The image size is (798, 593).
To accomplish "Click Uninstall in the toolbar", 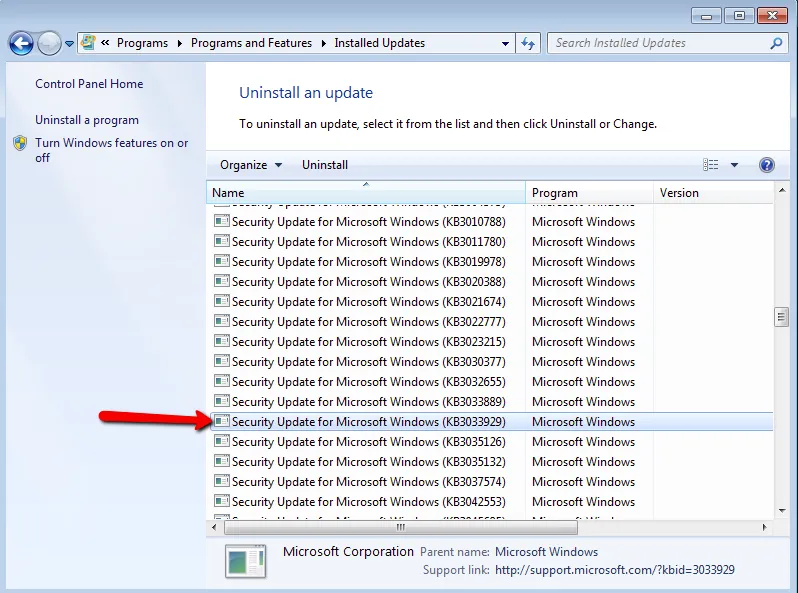I will pos(325,165).
